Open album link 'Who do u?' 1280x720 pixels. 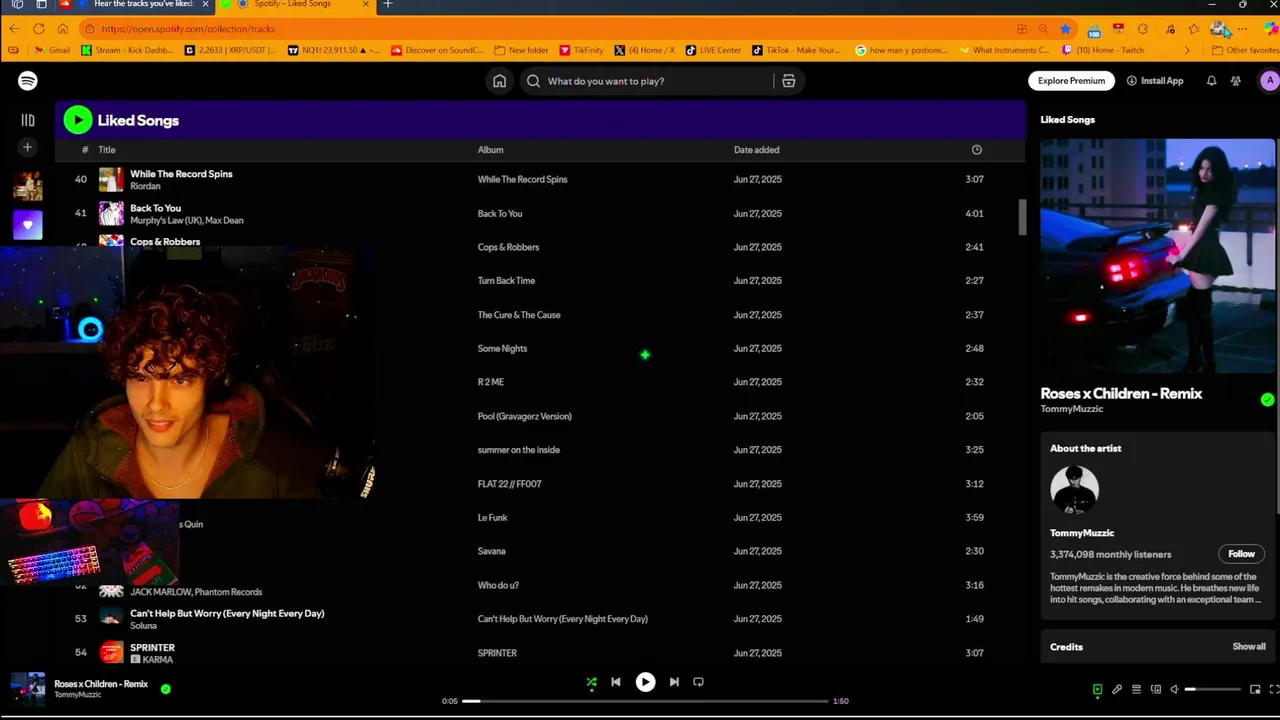[498, 586]
